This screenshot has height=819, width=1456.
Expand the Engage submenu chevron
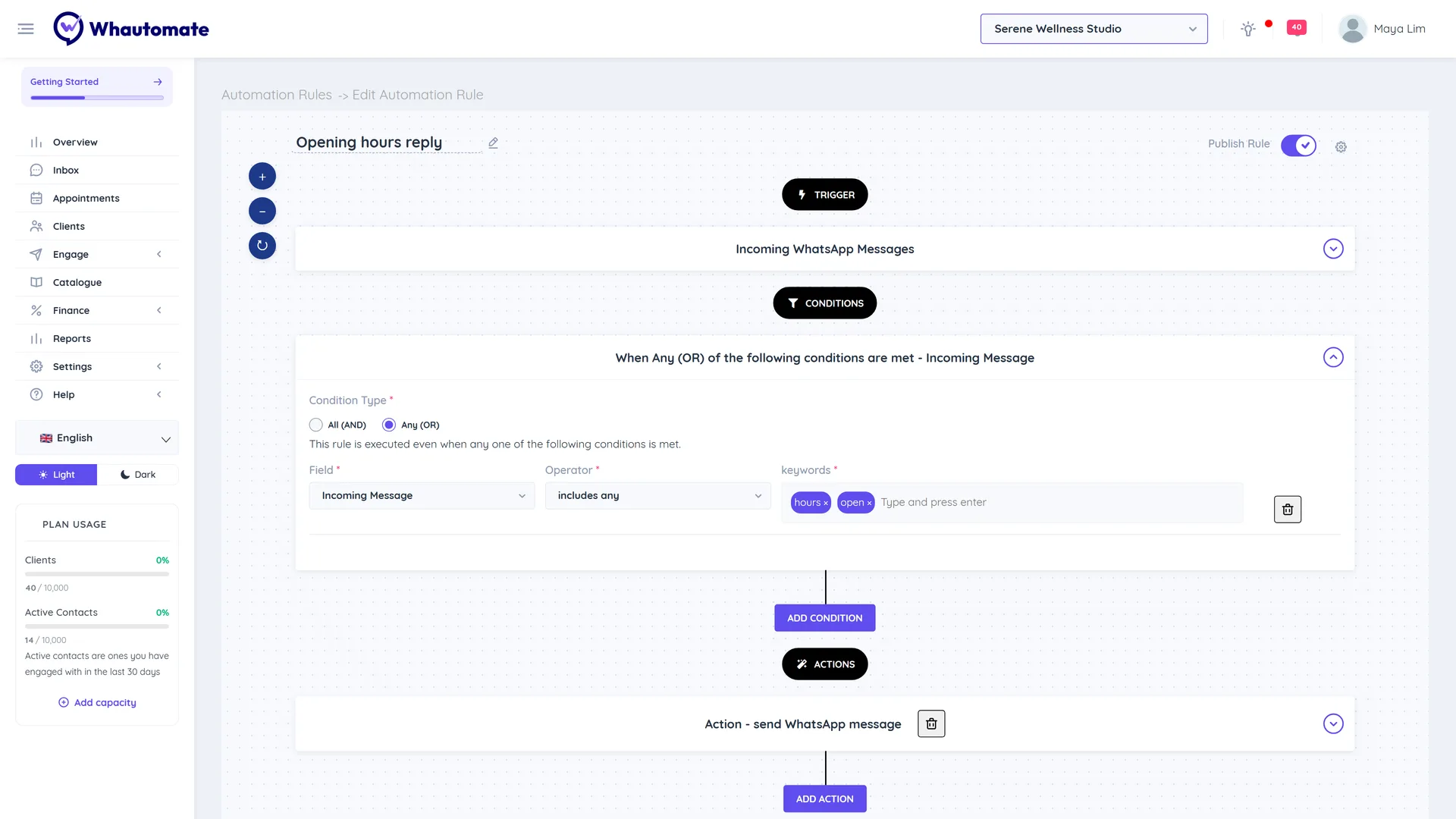[159, 255]
